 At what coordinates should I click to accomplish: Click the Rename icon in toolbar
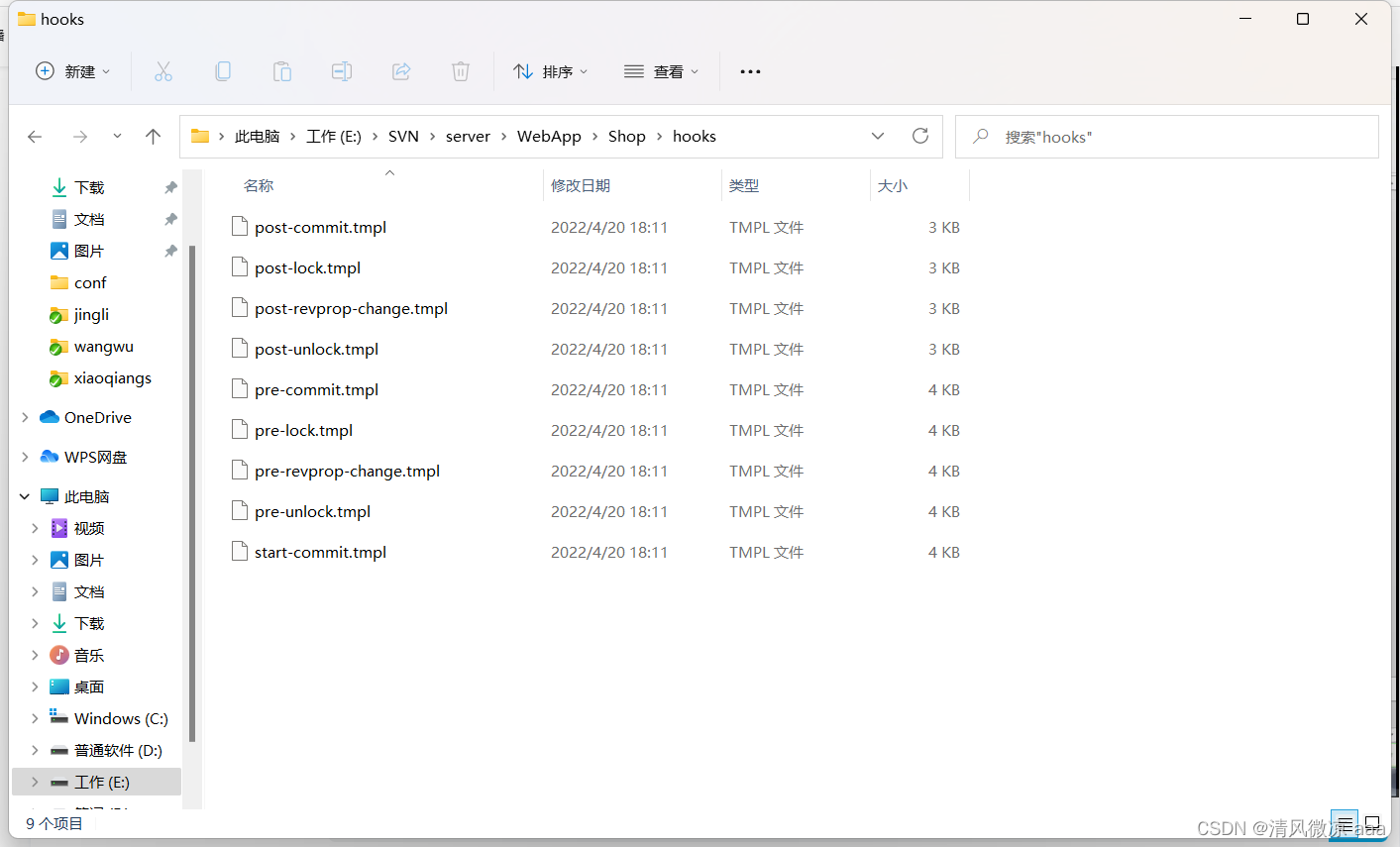tap(342, 71)
